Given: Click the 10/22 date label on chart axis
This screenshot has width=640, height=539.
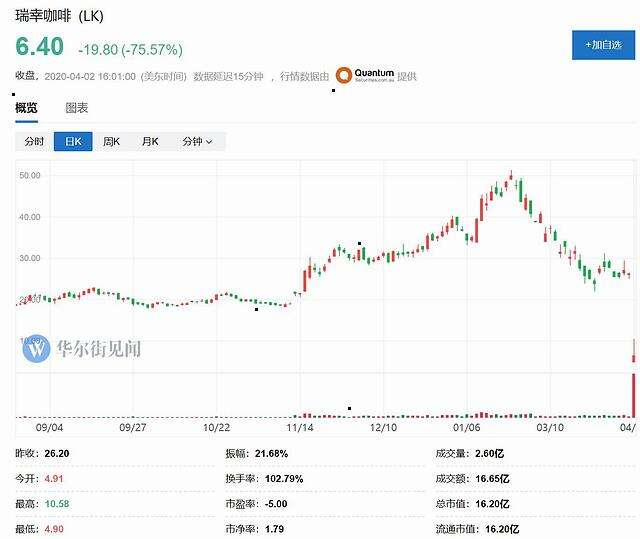Looking at the screenshot, I should (x=216, y=427).
